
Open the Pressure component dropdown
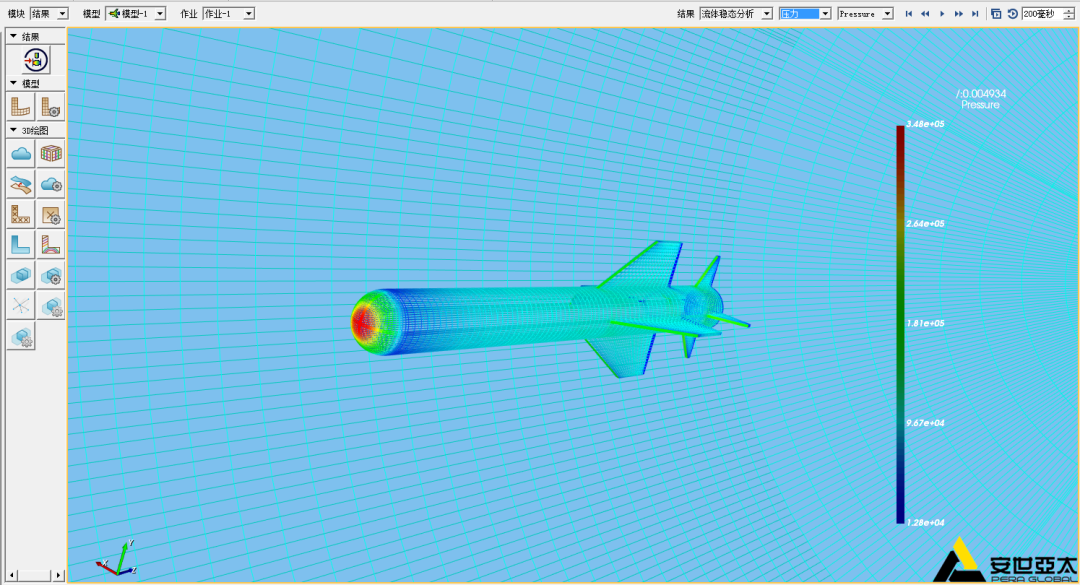865,14
